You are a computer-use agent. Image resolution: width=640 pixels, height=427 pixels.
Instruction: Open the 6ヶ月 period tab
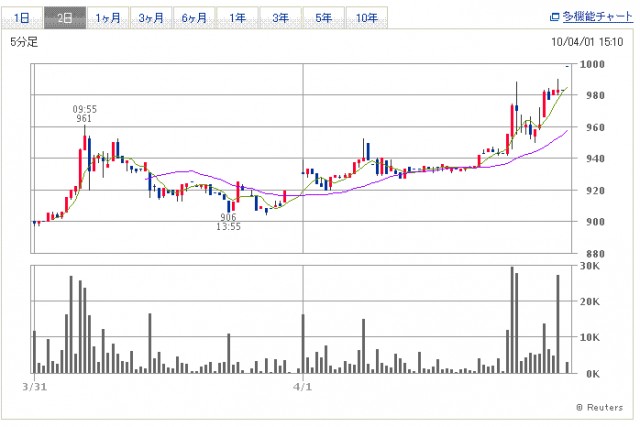pos(194,18)
